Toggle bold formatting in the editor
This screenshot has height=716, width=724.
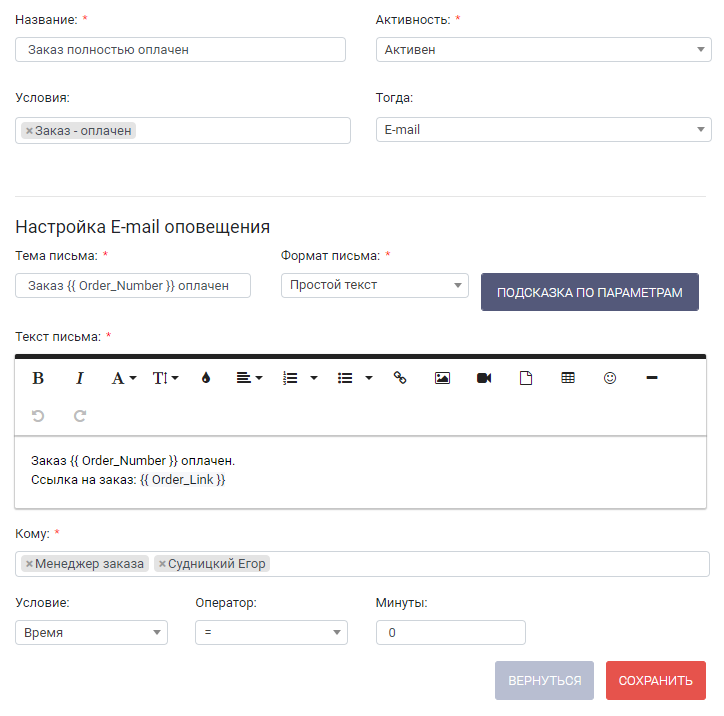(38, 378)
